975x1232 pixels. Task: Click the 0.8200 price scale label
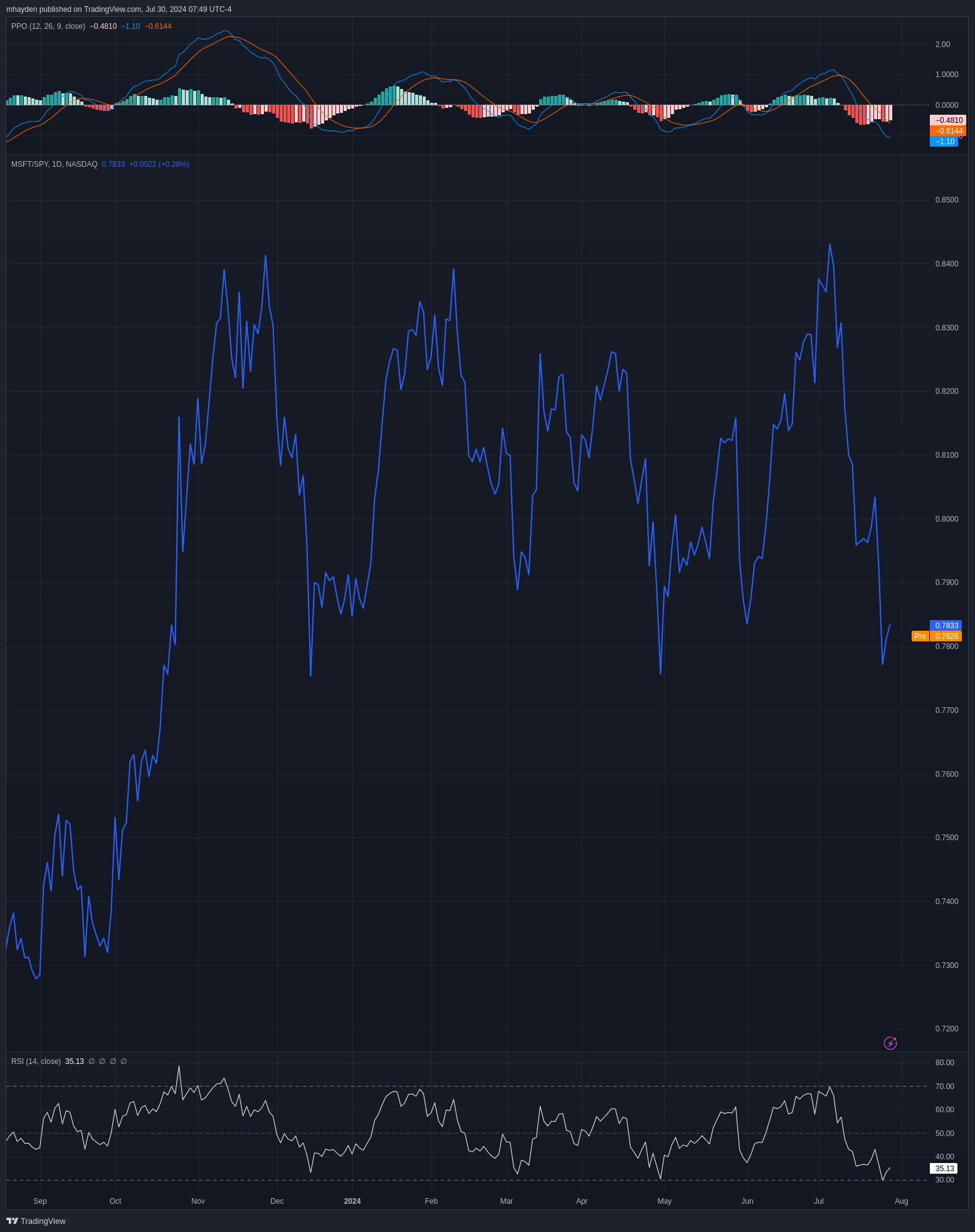(947, 391)
